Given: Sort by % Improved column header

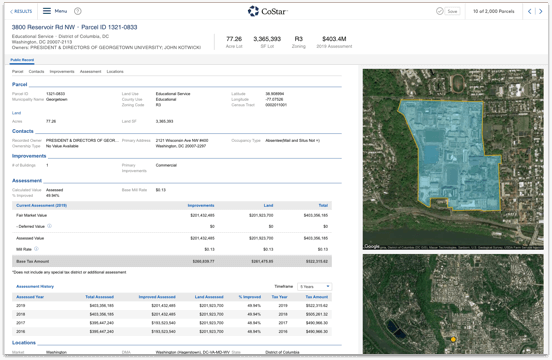Looking at the screenshot, I should click(x=250, y=297).
